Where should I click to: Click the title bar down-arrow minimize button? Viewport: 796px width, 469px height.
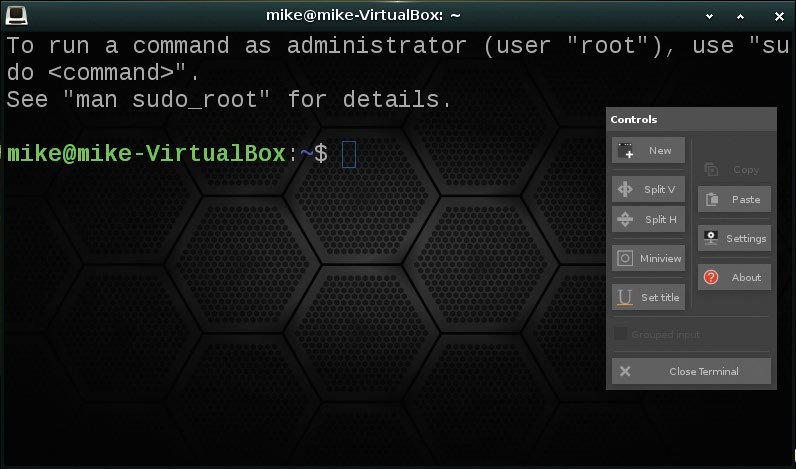tap(709, 16)
